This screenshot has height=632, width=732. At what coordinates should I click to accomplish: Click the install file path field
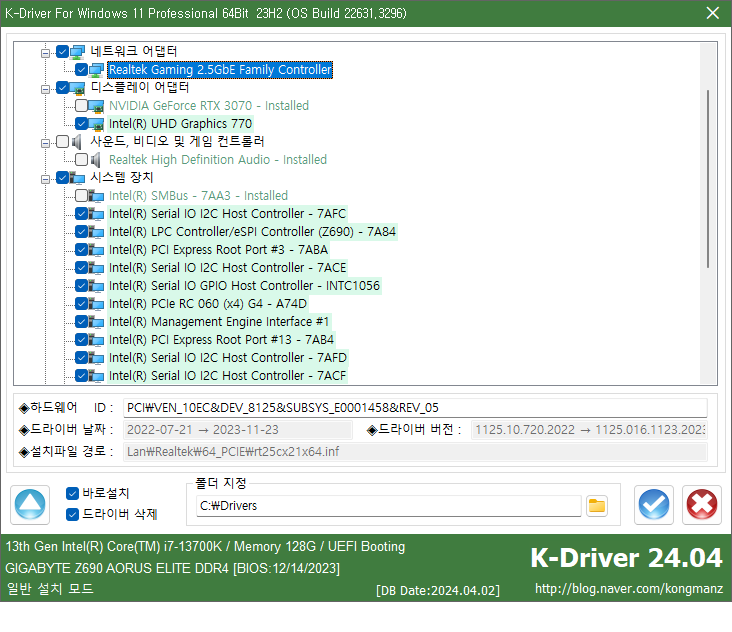(415, 452)
